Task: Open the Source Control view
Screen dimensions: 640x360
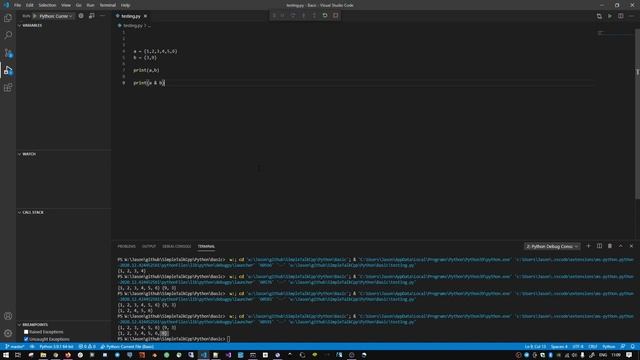Action: (x=8, y=53)
